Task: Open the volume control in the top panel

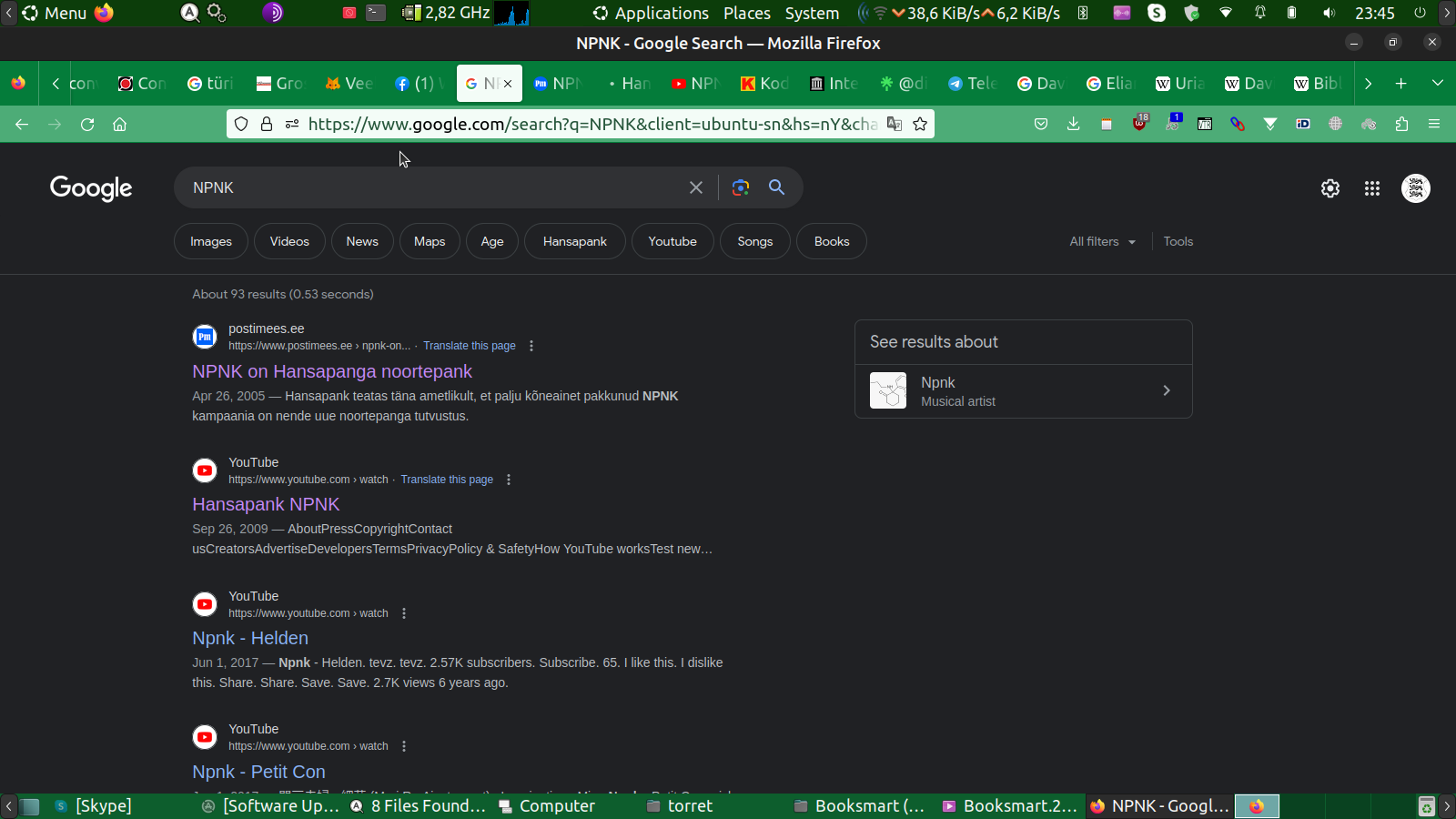Action: coord(1330,13)
